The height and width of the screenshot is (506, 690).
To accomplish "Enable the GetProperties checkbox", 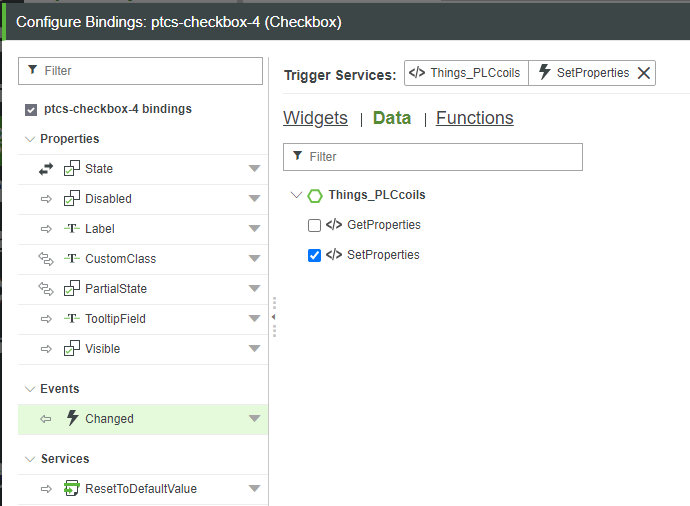I will (314, 225).
